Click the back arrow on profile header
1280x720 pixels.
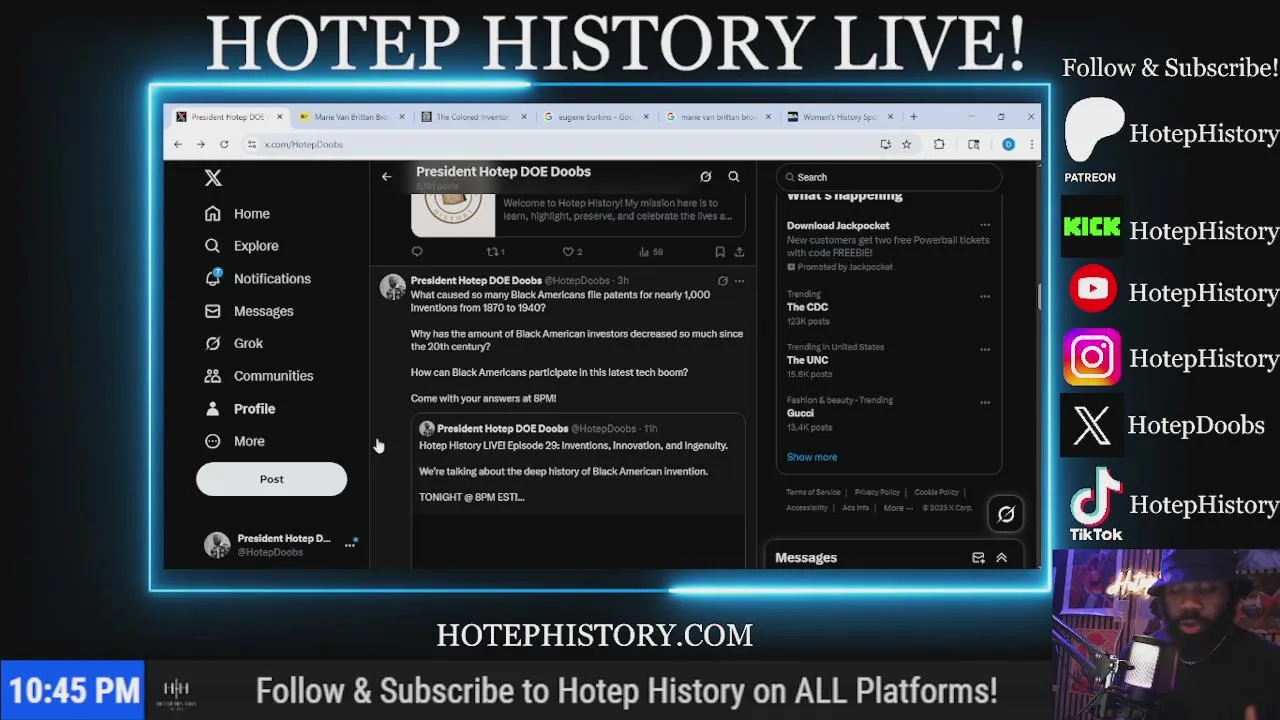(386, 177)
